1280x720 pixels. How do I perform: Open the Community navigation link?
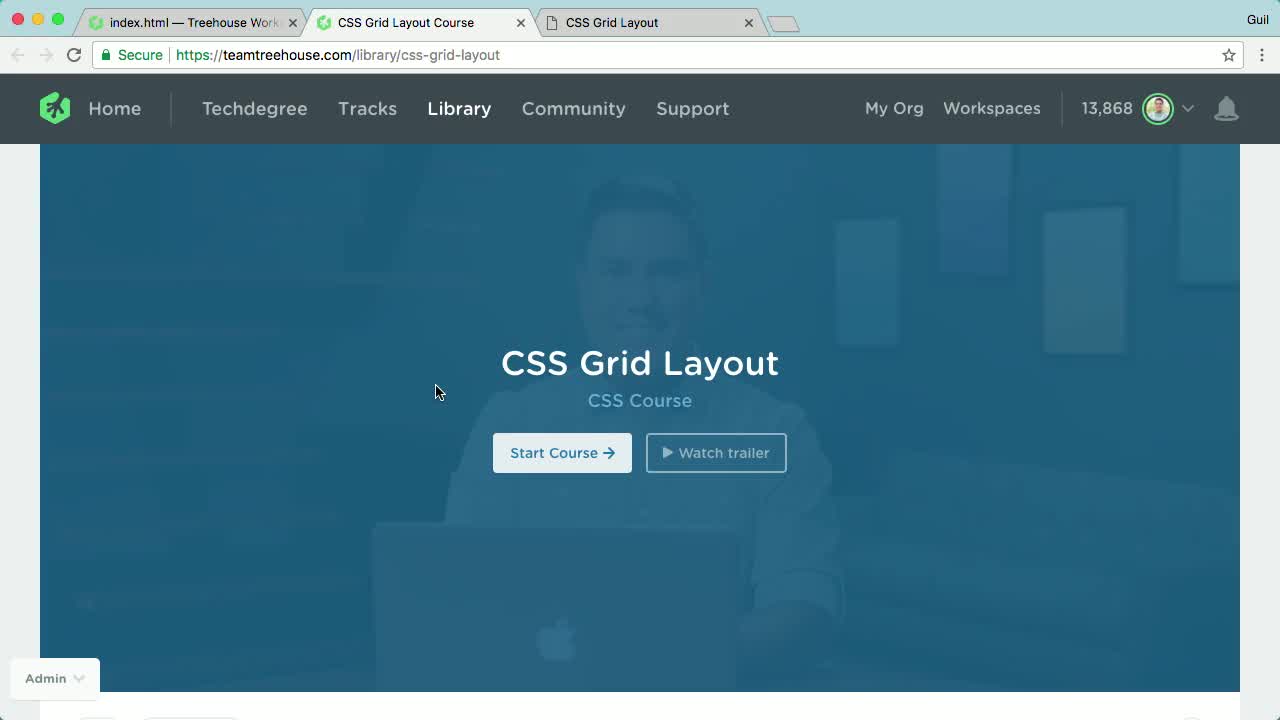(x=573, y=108)
